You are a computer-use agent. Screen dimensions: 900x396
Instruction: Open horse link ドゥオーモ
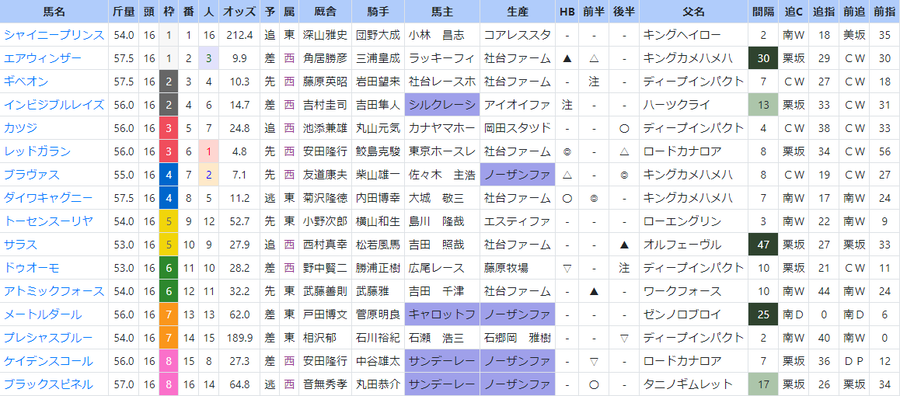tap(32, 268)
